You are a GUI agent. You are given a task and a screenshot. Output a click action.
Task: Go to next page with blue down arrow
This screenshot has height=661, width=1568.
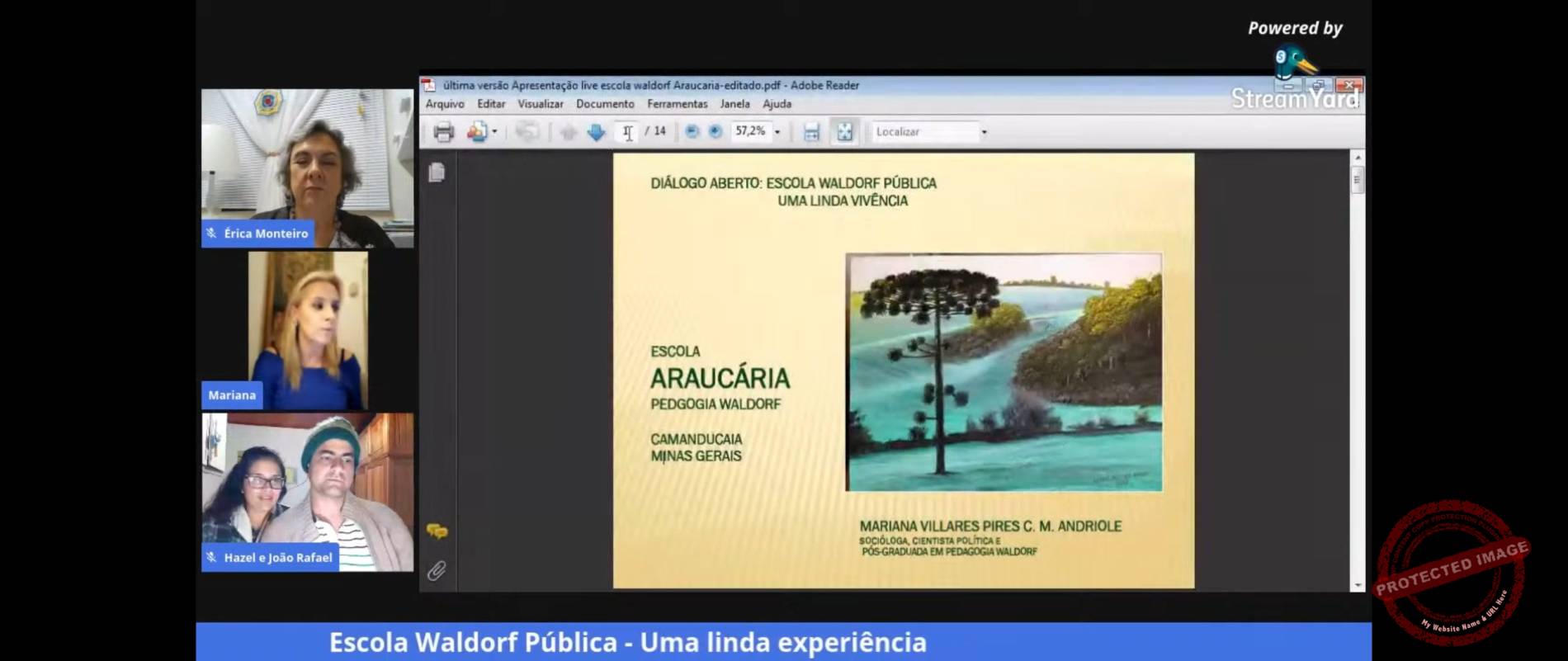click(x=596, y=132)
